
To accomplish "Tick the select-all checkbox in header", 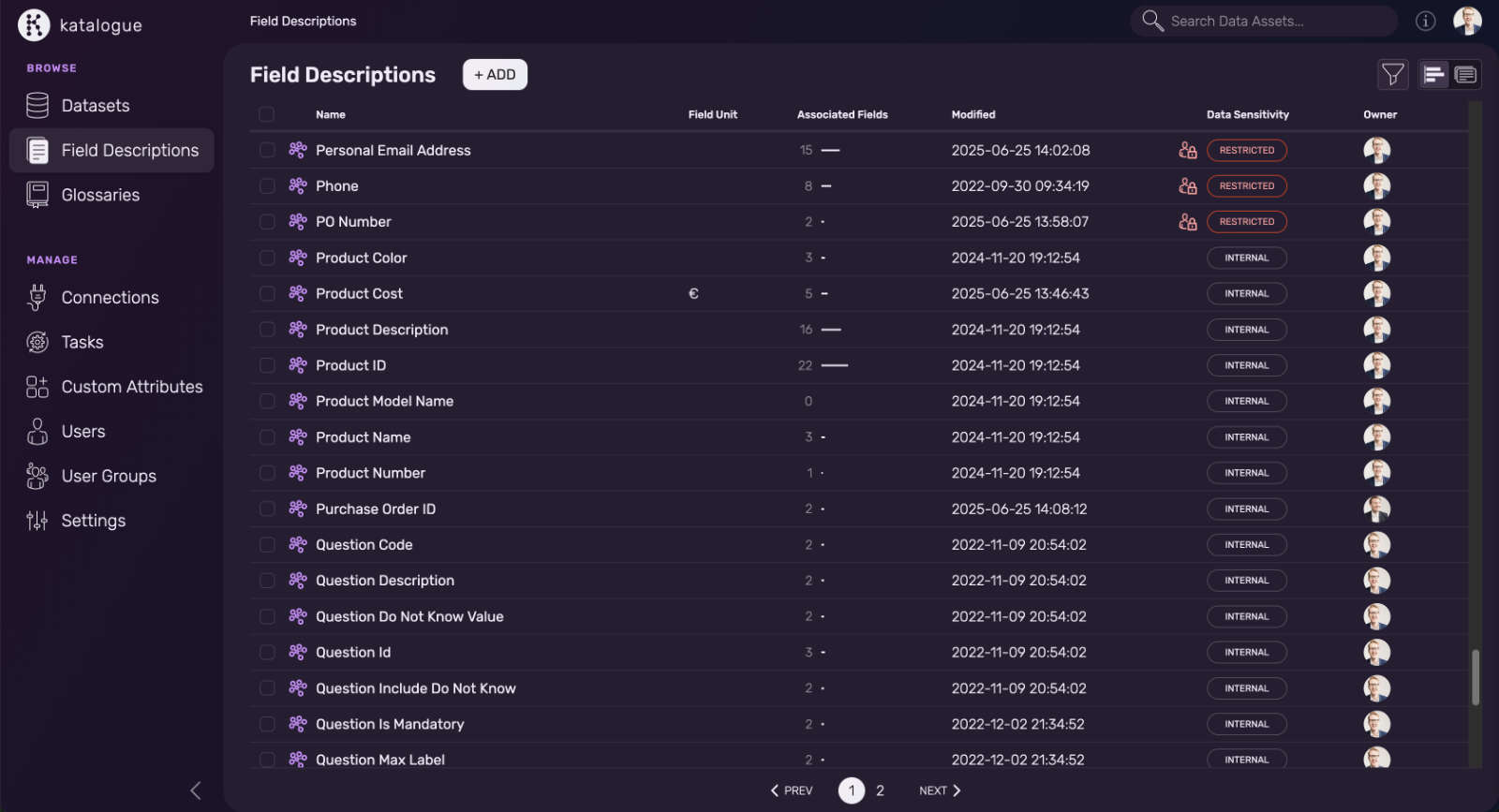I will [x=267, y=114].
